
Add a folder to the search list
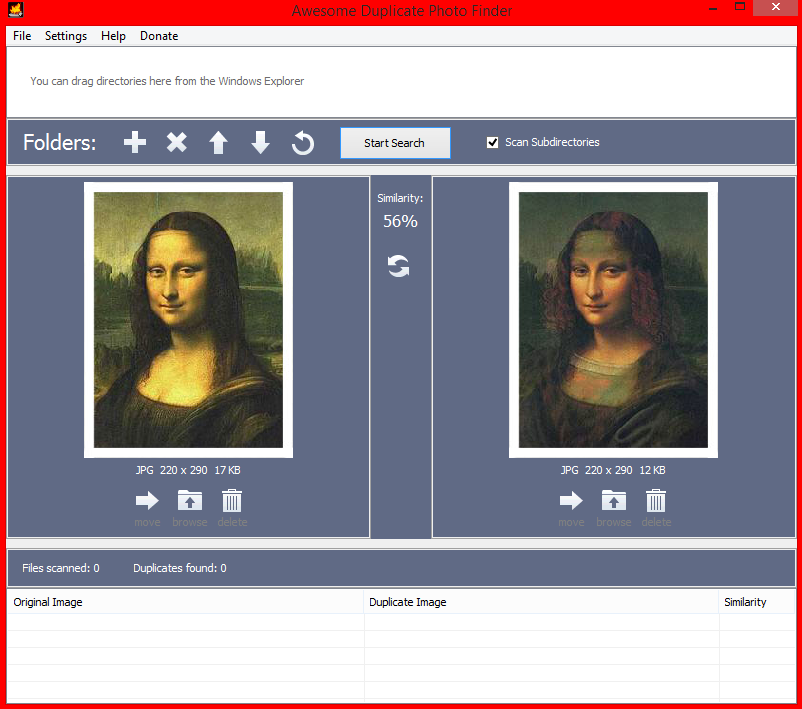(x=134, y=142)
